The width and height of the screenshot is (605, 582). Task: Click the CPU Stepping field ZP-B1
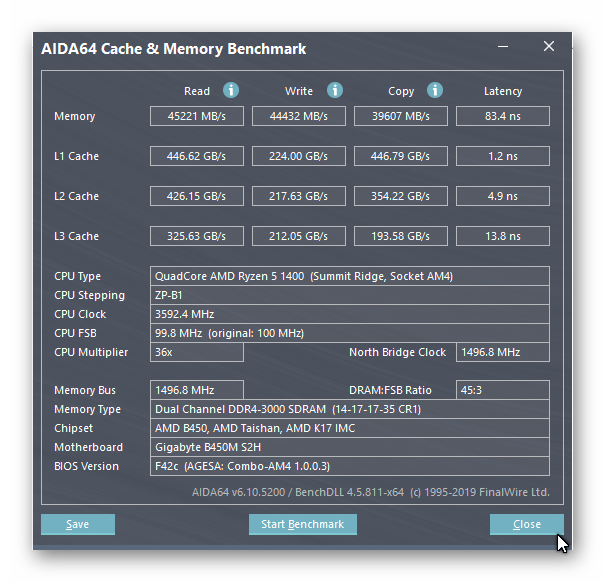coord(350,295)
